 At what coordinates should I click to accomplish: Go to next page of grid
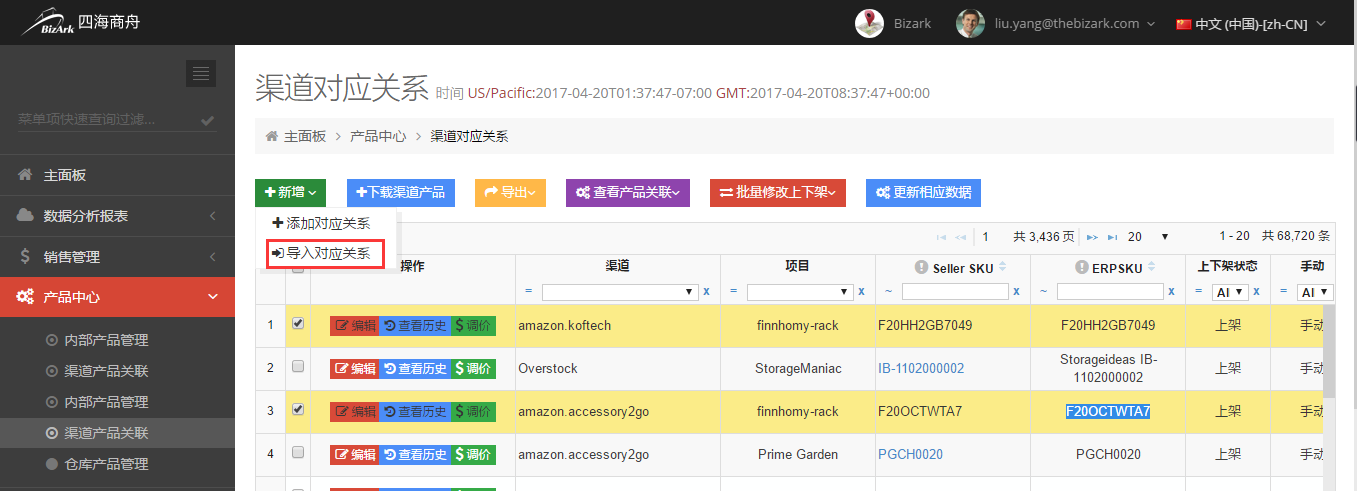tap(1092, 237)
